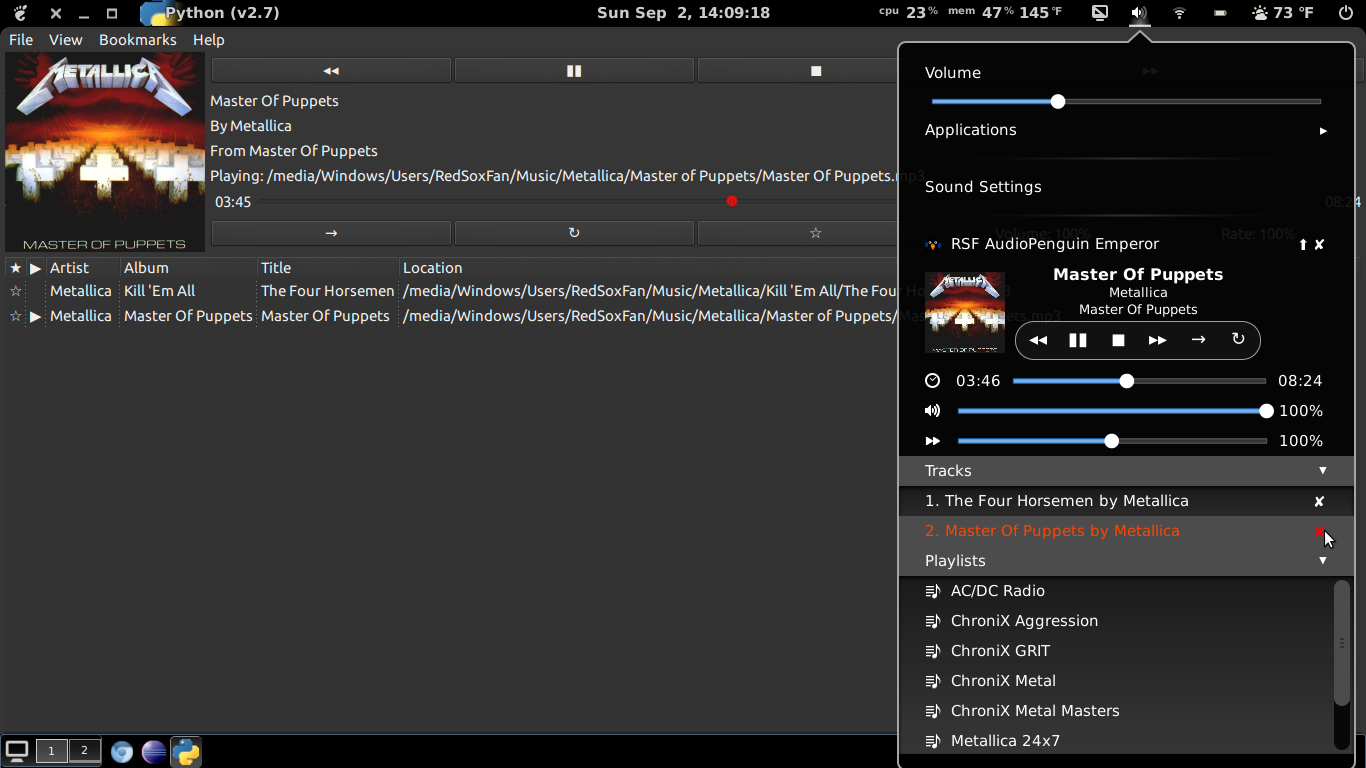Seek using the red marker on the main progress bar
Viewport: 1366px width, 768px height.
(732, 201)
